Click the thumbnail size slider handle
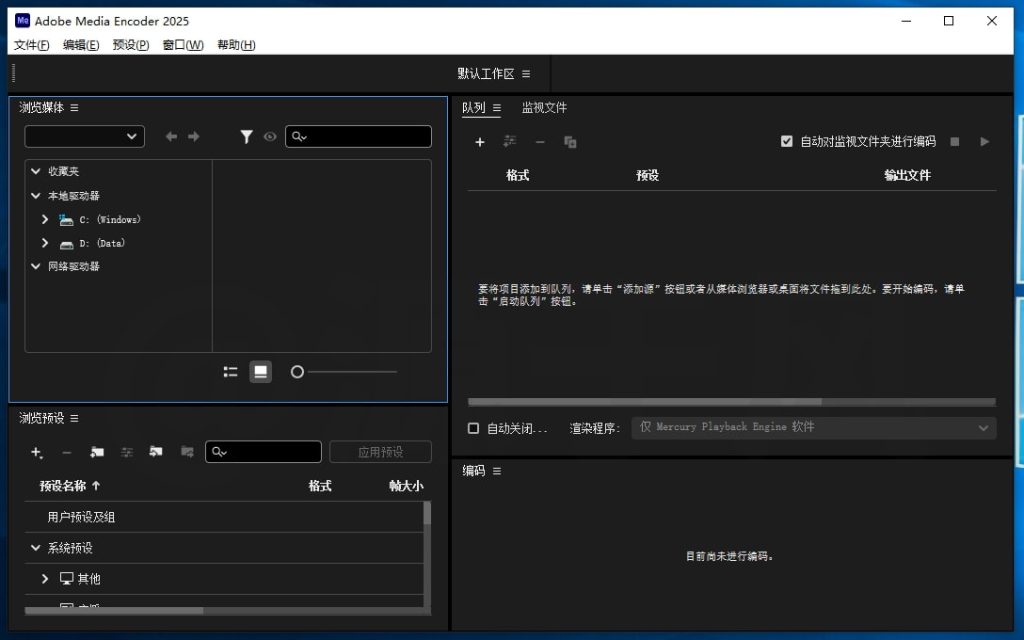 297,372
